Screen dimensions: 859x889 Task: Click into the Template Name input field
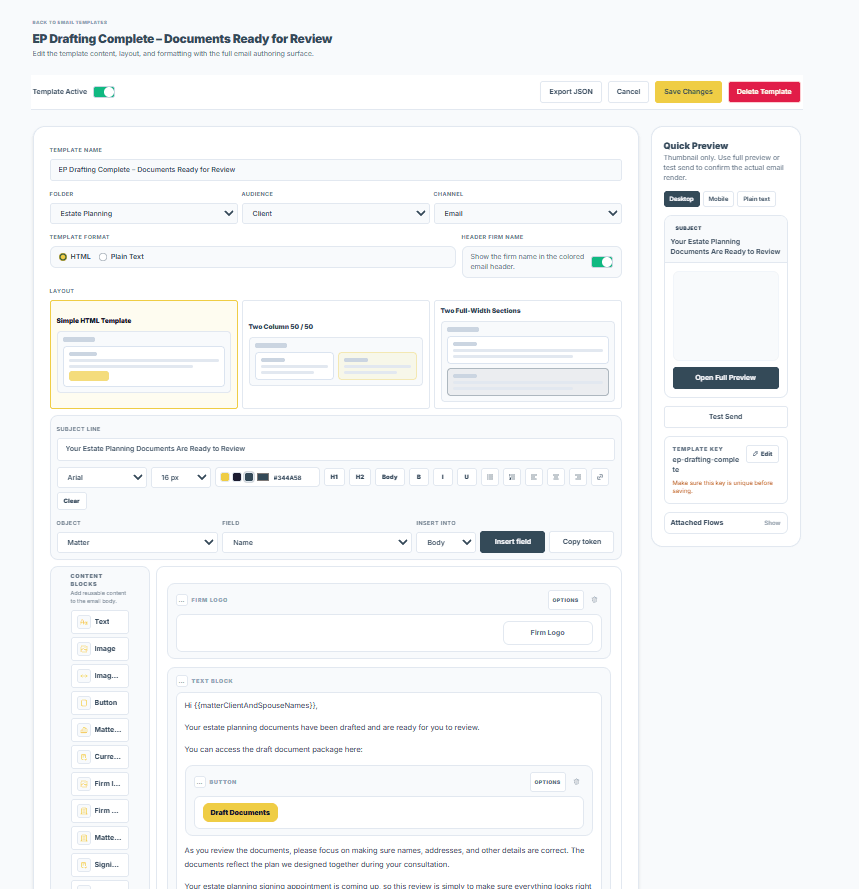pyautogui.click(x=336, y=170)
